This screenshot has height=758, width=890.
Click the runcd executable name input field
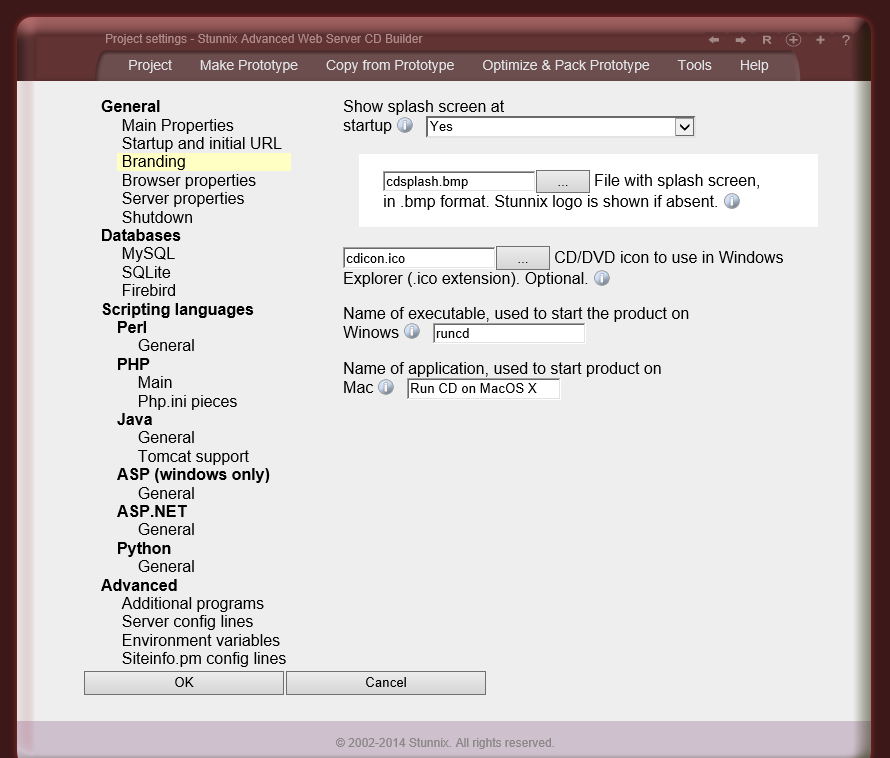pos(508,333)
